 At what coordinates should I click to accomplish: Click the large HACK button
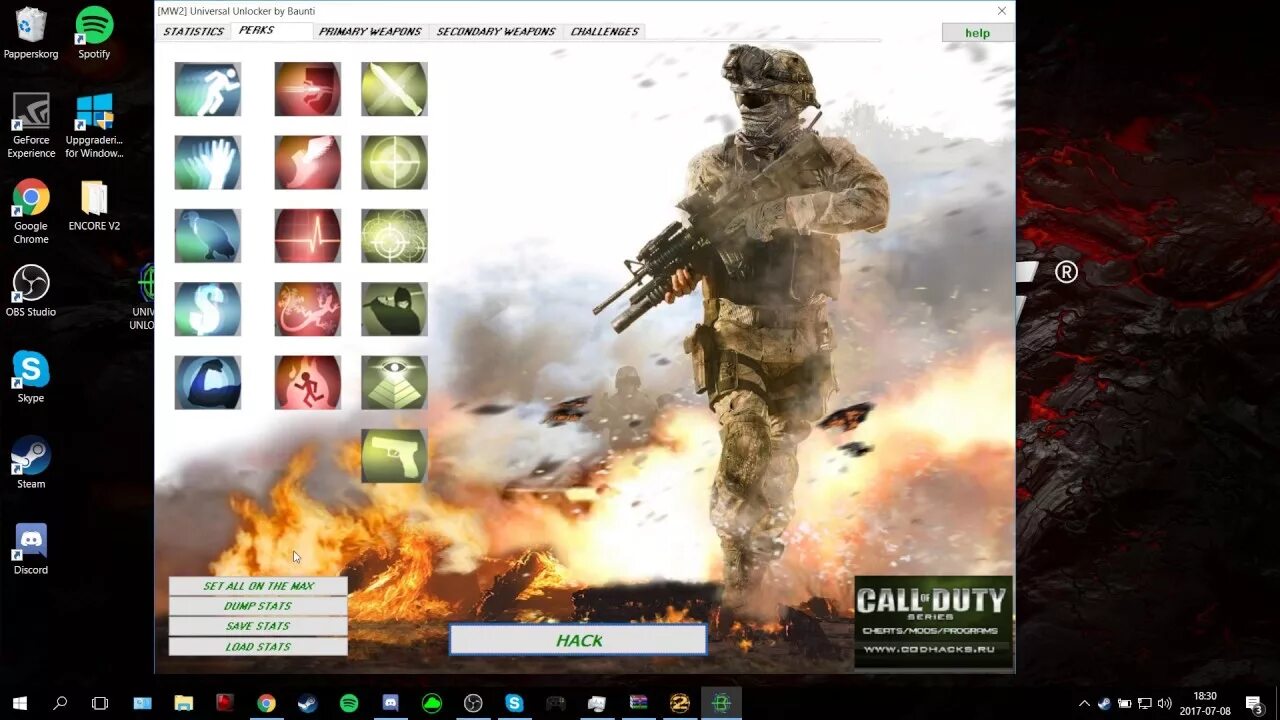tap(579, 640)
